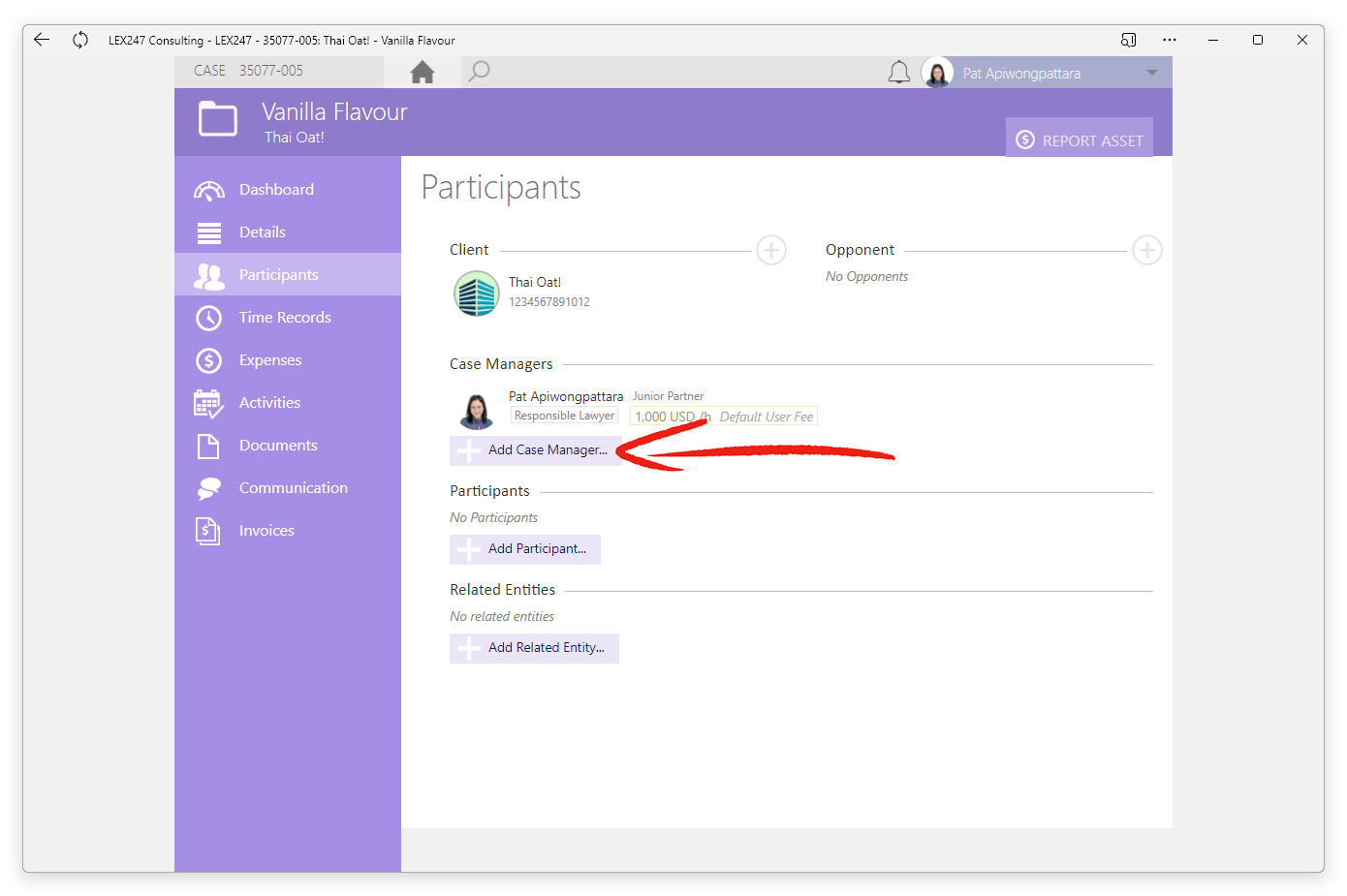Click Add Case Manager... button
This screenshot has height=896, width=1347.
tap(536, 450)
